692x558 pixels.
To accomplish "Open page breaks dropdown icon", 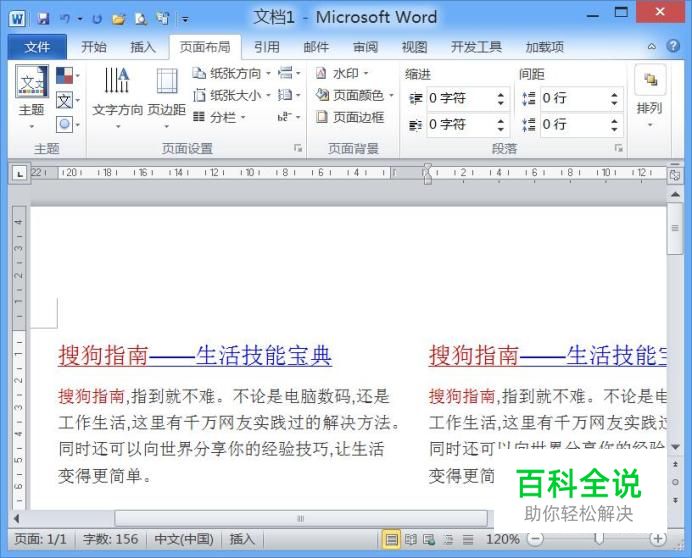I will tap(289, 73).
